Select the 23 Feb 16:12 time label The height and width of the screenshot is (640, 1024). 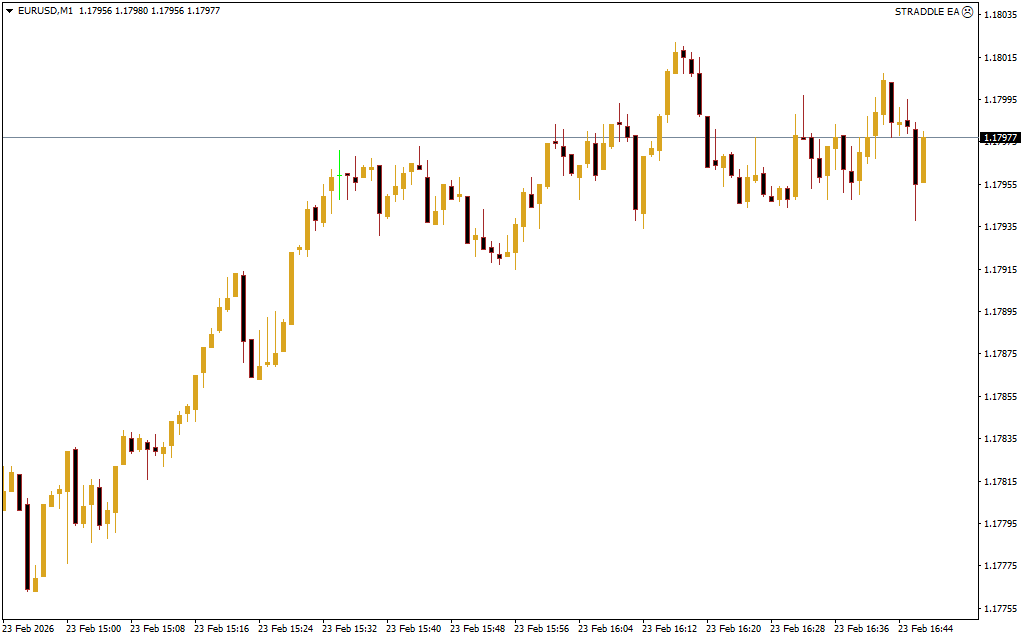click(x=669, y=629)
